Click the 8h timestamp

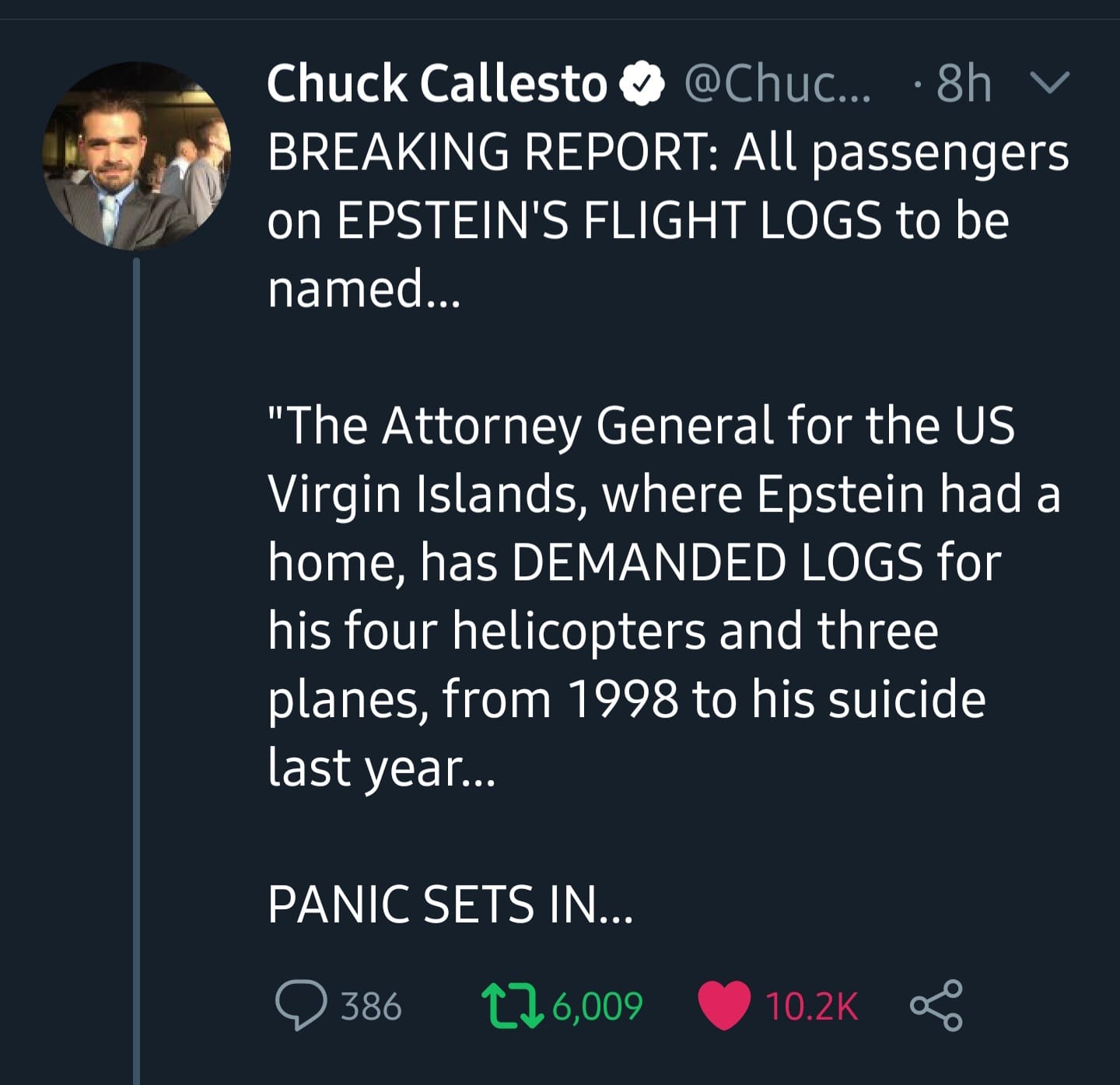pyautogui.click(x=964, y=84)
